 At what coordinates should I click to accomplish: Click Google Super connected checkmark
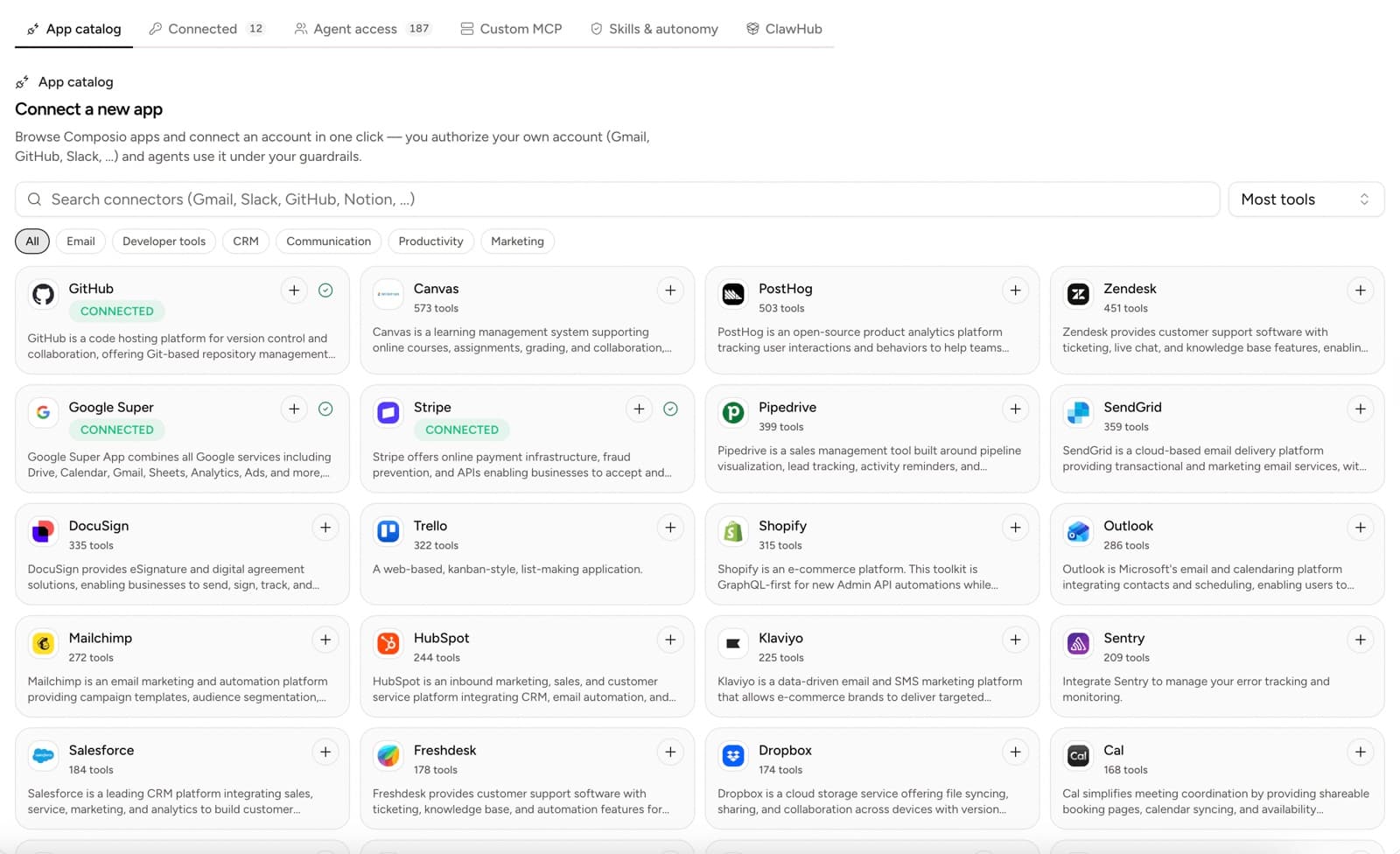click(325, 409)
